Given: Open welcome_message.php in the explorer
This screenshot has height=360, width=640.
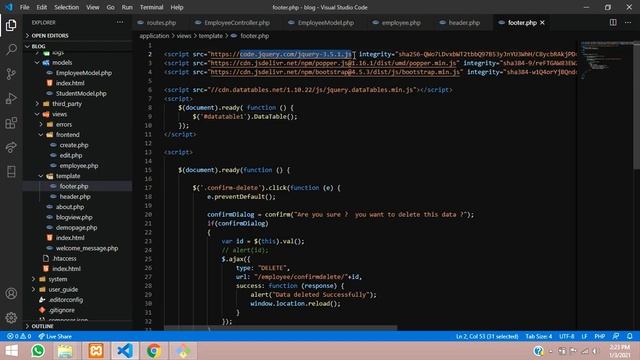Looking at the screenshot, I should (87, 248).
